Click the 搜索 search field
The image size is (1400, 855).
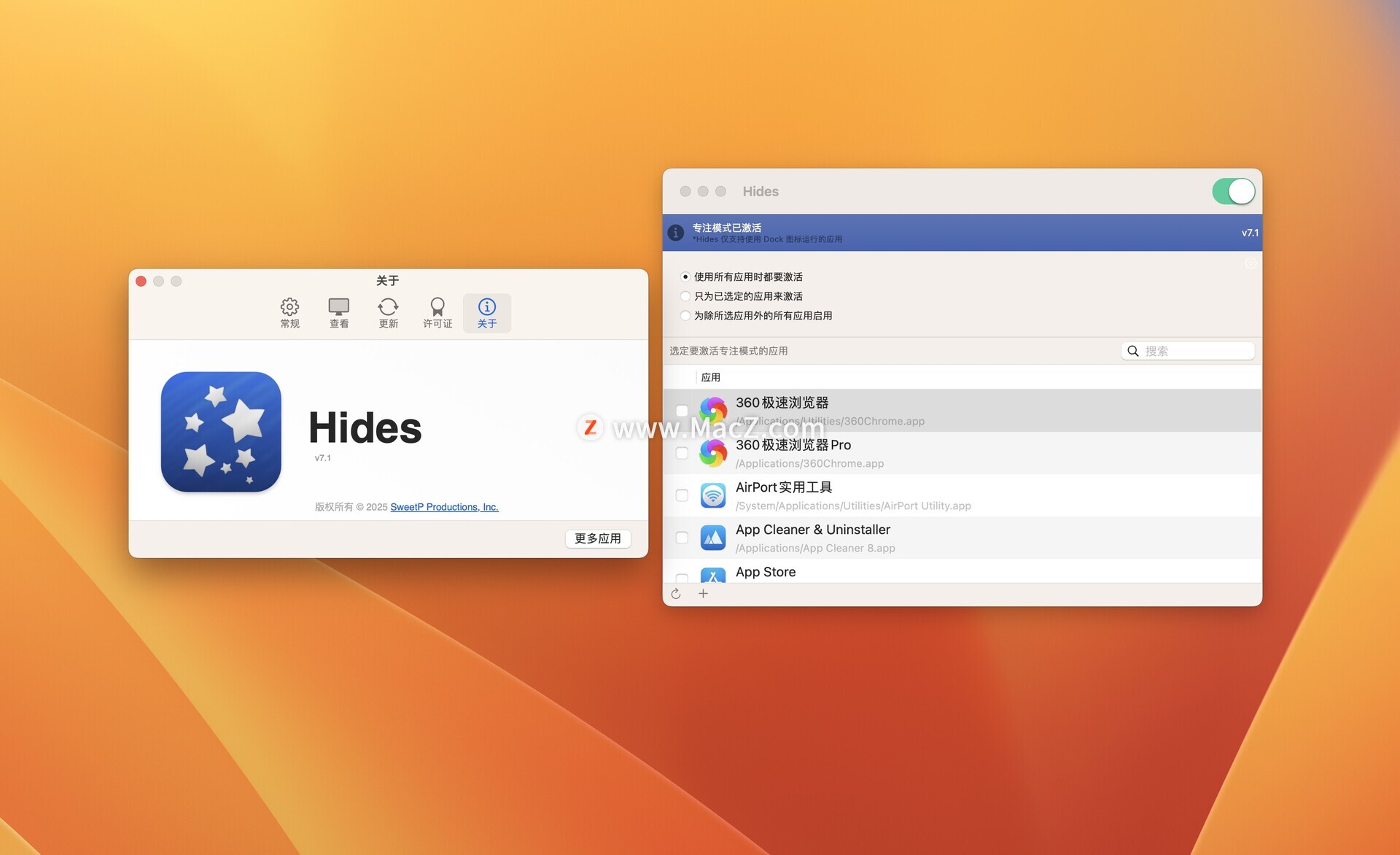click(1188, 351)
